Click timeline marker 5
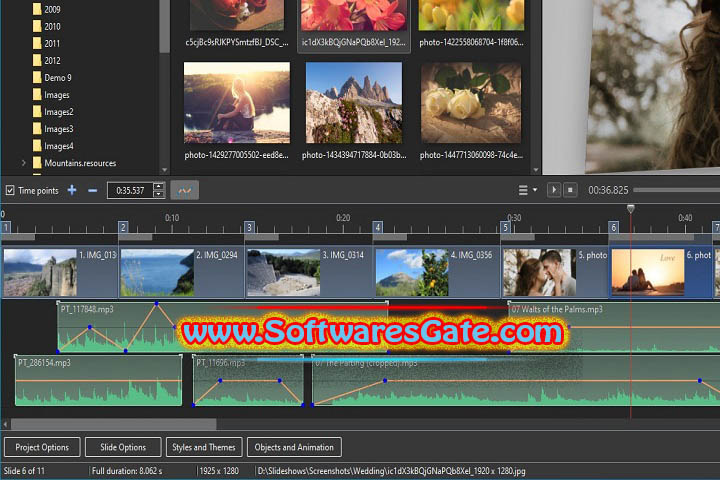720x480 pixels. tap(505, 227)
